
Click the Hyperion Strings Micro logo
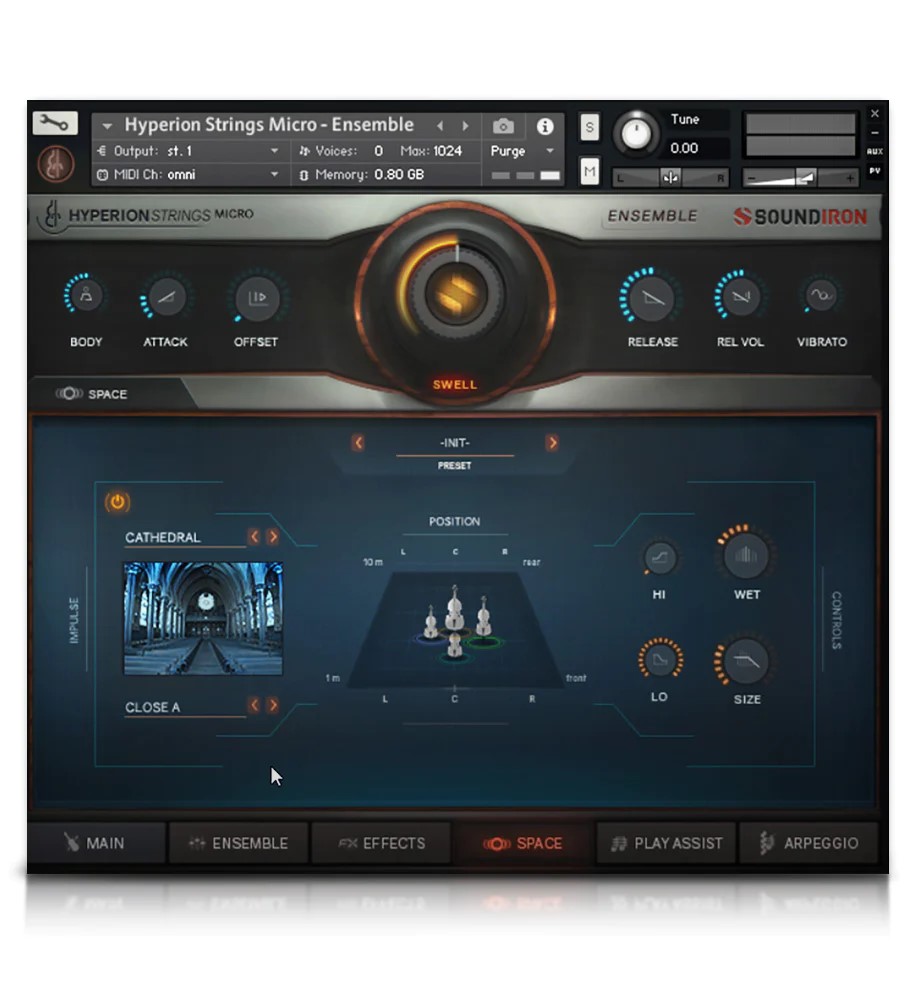point(148,215)
